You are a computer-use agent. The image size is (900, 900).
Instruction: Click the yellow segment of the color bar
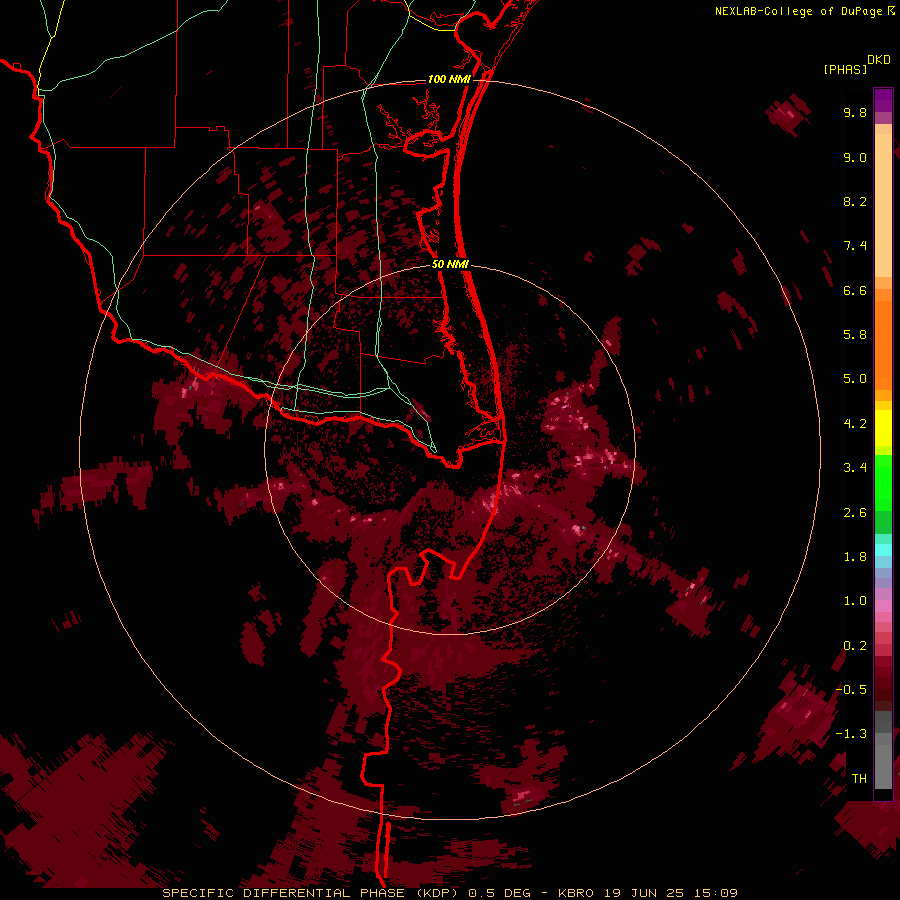click(x=883, y=427)
